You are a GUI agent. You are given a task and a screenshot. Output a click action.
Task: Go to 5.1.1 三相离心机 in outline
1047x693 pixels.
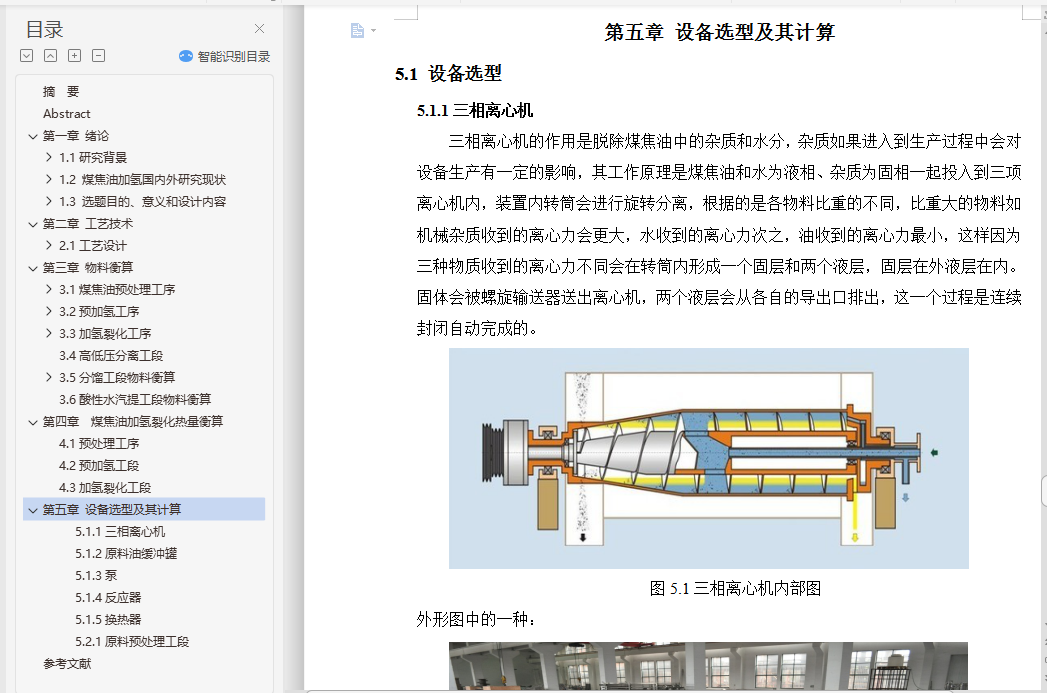[120, 531]
